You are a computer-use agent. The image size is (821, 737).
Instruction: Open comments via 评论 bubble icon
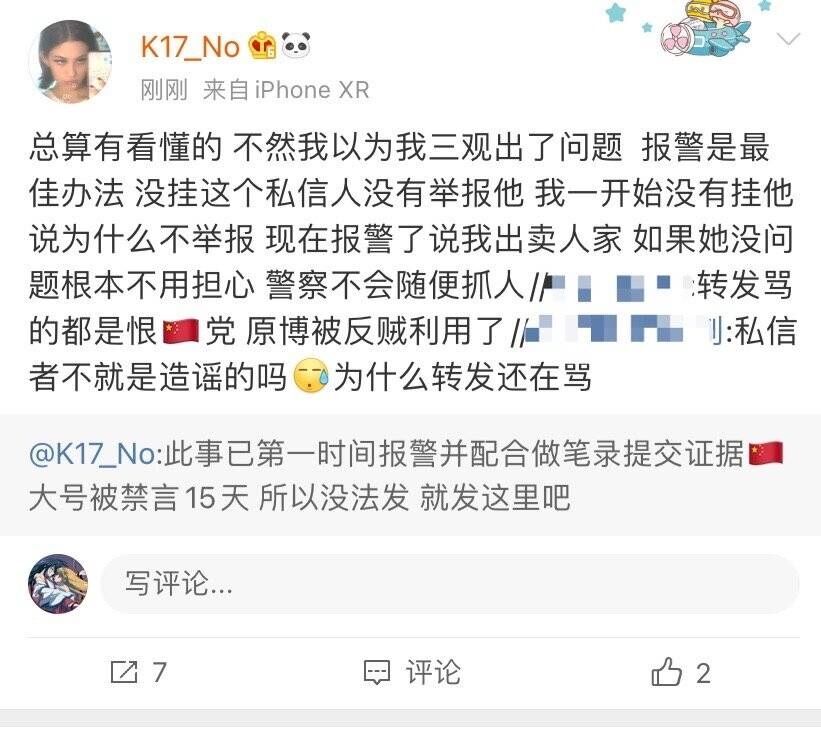click(376, 673)
